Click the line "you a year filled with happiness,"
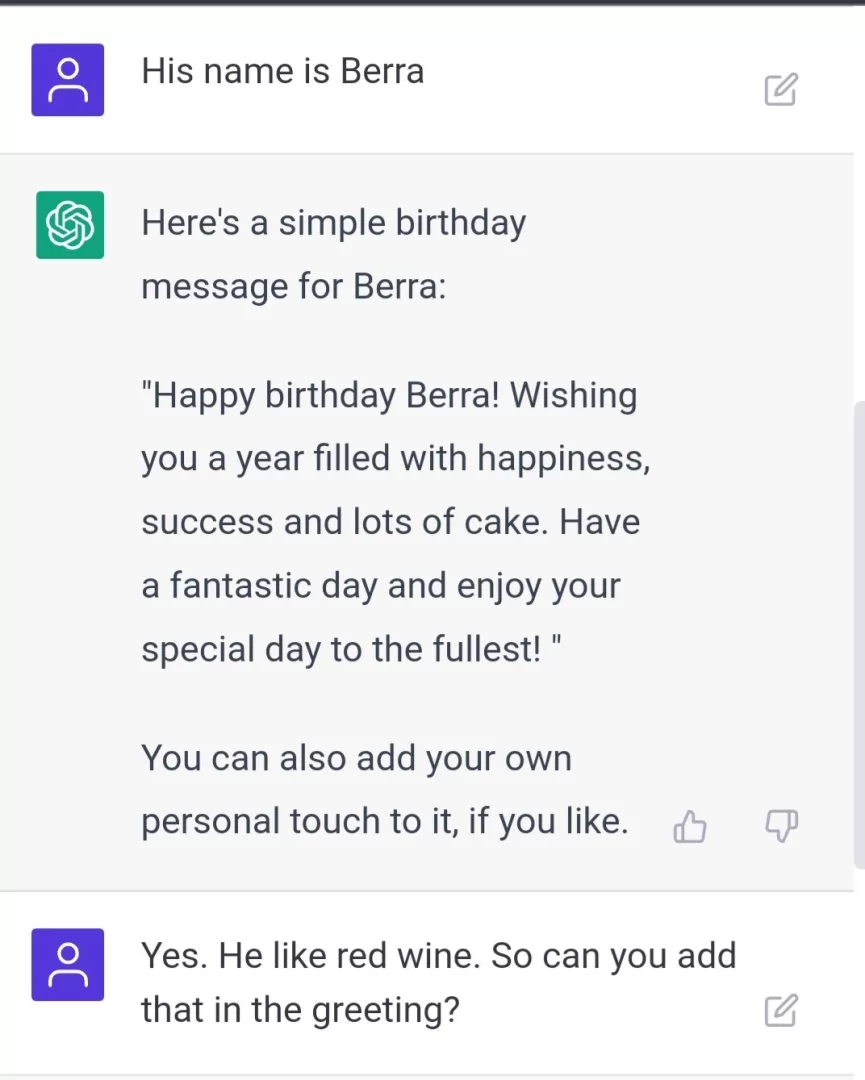This screenshot has height=1080, width=865. point(396,459)
